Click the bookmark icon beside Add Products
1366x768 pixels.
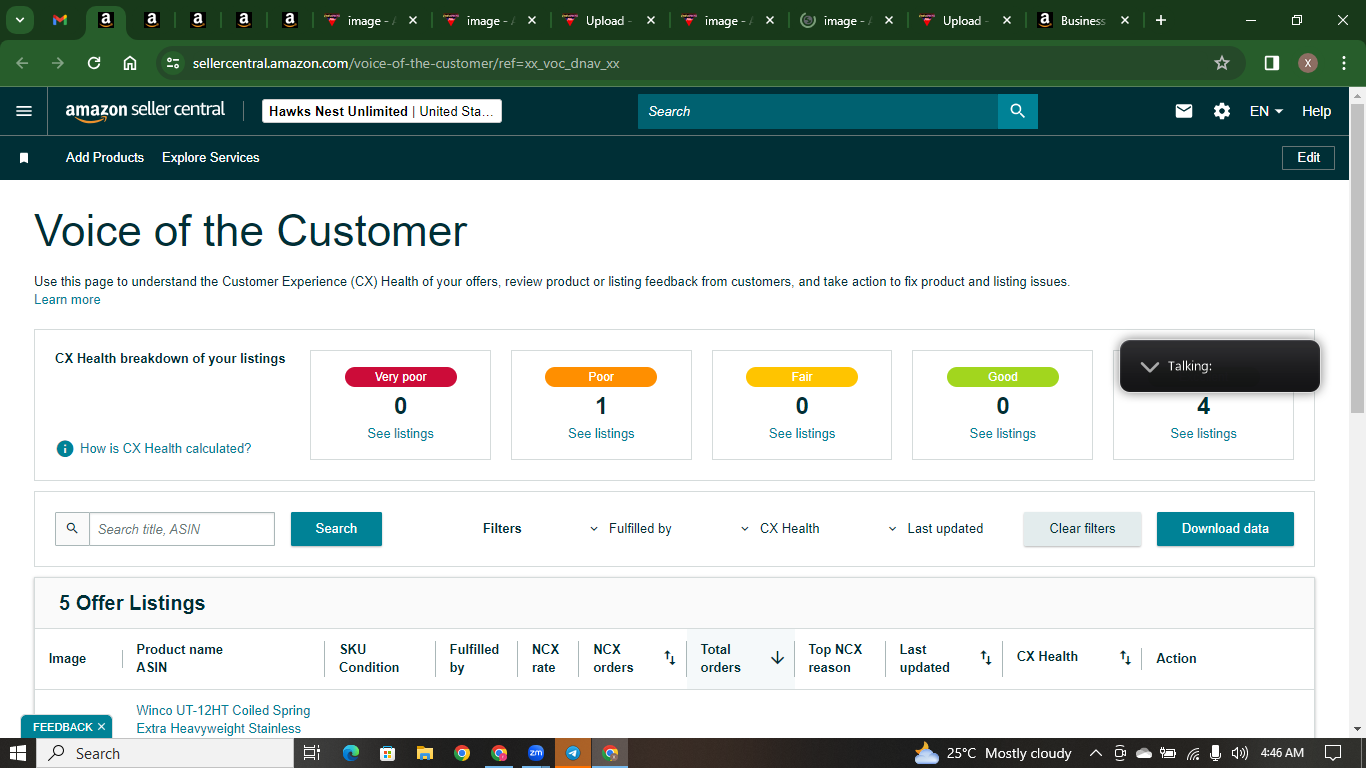(x=24, y=158)
